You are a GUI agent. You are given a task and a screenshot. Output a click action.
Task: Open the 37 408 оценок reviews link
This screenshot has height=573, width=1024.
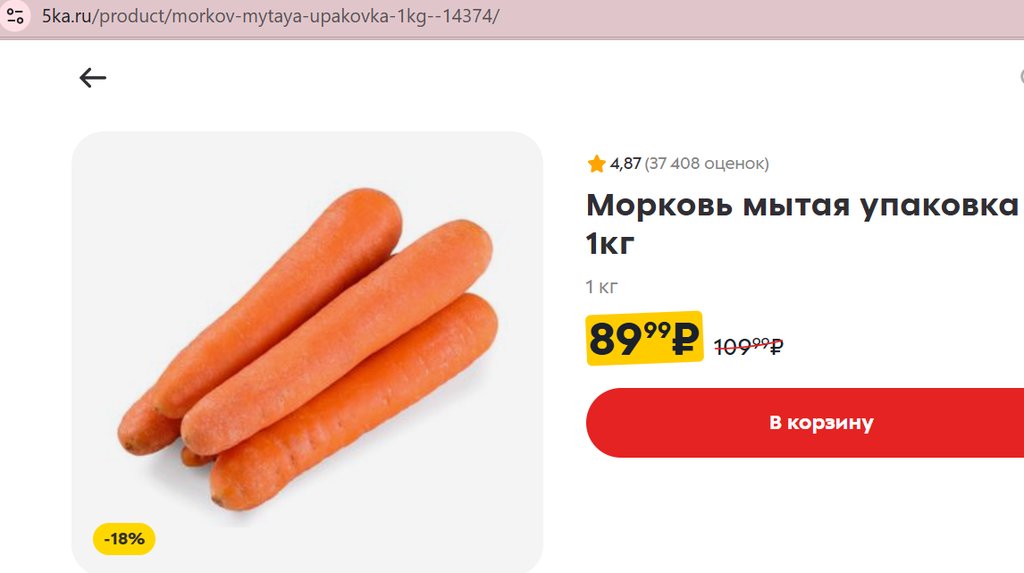point(707,164)
